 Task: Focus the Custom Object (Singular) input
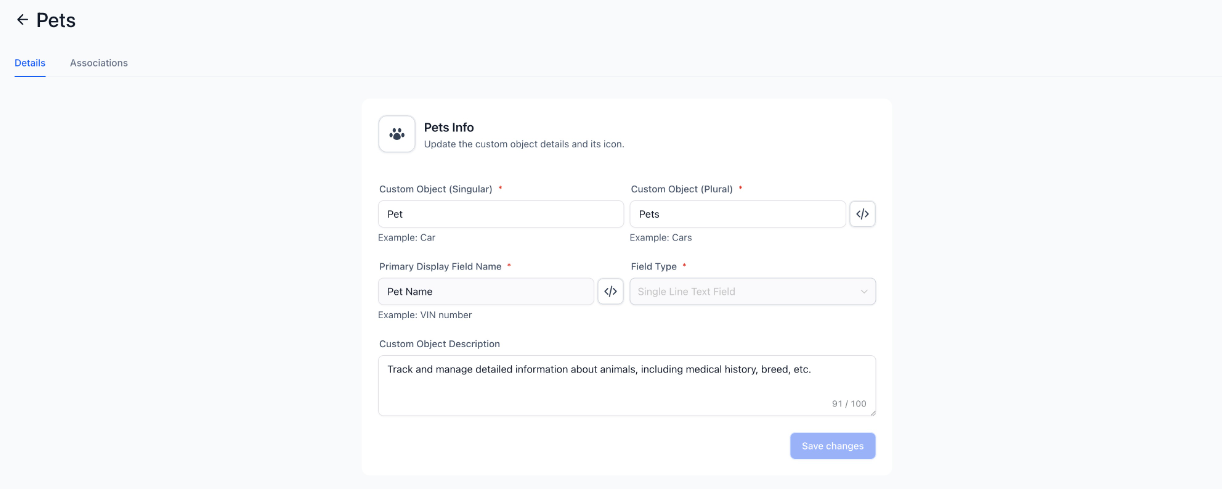[x=501, y=214]
